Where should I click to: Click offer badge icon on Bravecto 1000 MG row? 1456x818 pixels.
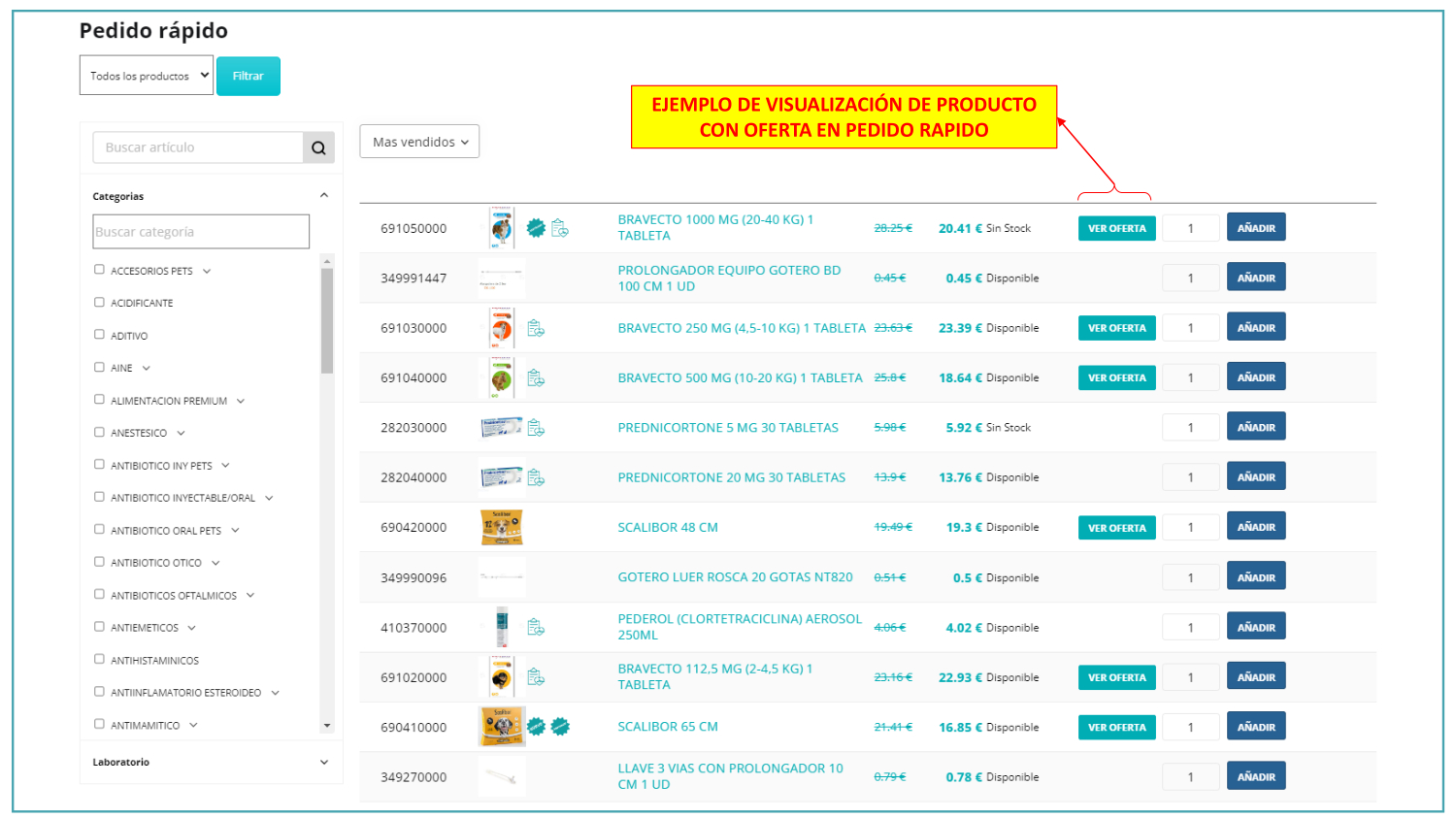[x=536, y=228]
